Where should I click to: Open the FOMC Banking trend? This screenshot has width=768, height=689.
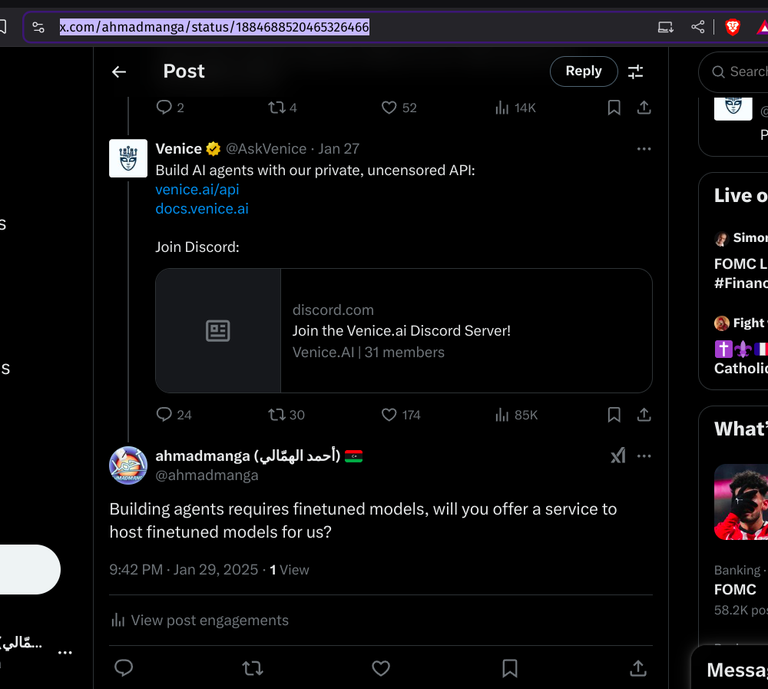coord(741,590)
